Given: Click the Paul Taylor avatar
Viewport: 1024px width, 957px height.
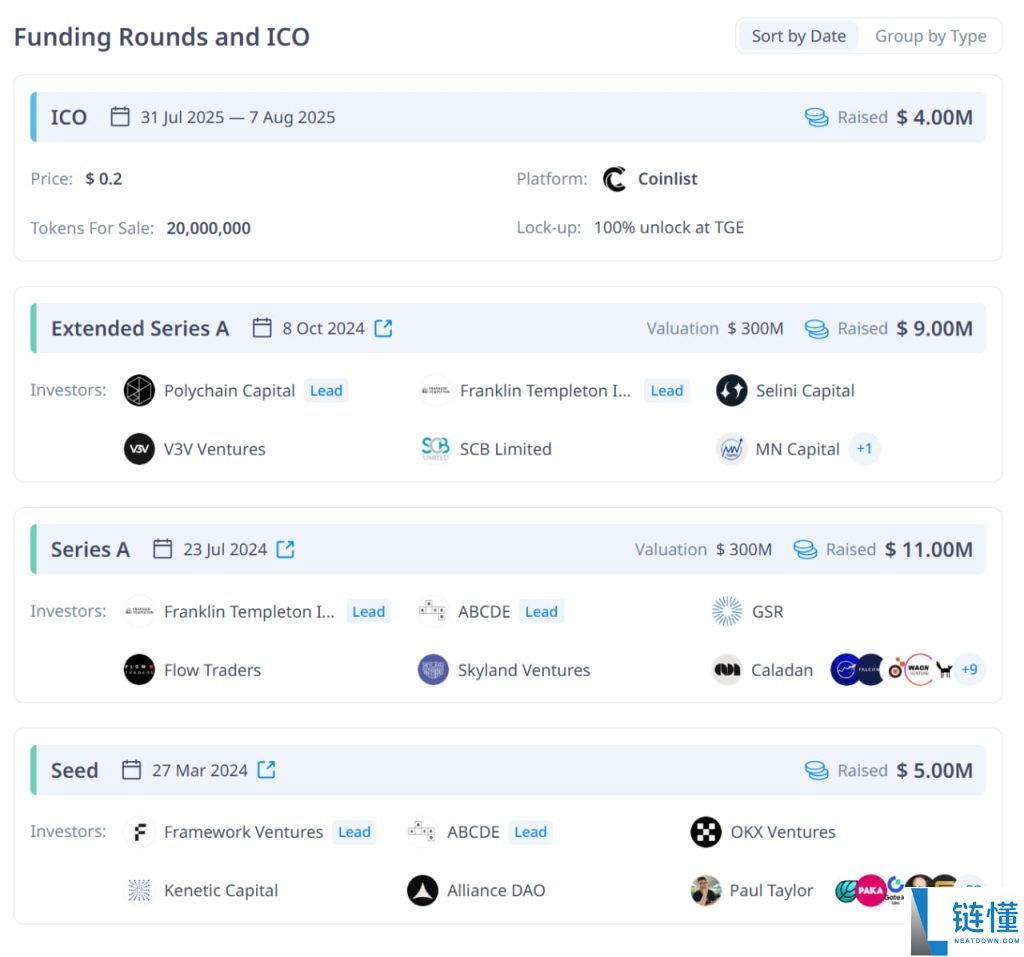Looking at the screenshot, I should (x=706, y=890).
